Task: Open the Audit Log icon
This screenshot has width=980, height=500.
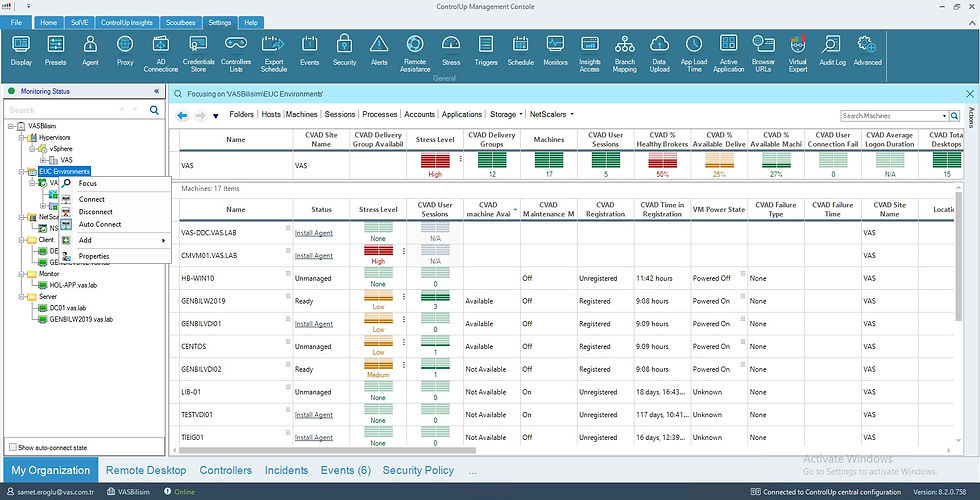Action: [x=832, y=51]
